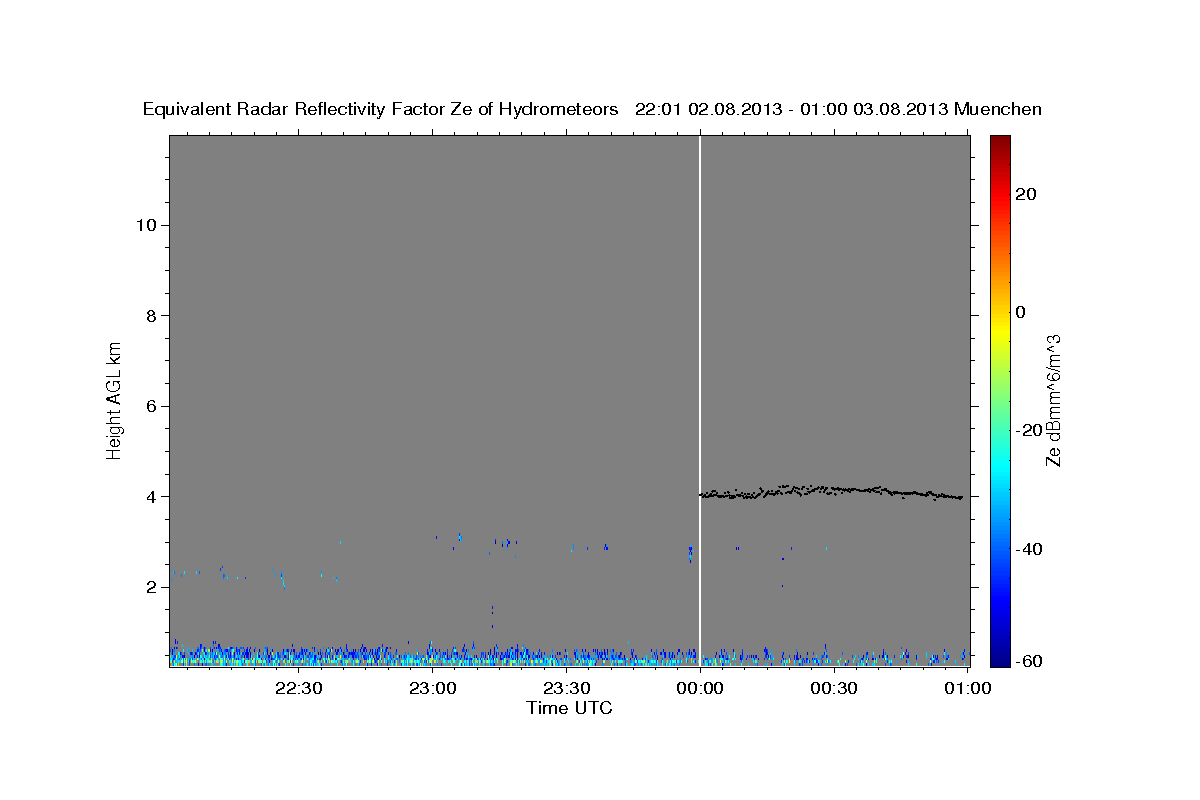The width and height of the screenshot is (1200, 800).
Task: Click the 'Time UTC' axis label
Action: (x=569, y=708)
